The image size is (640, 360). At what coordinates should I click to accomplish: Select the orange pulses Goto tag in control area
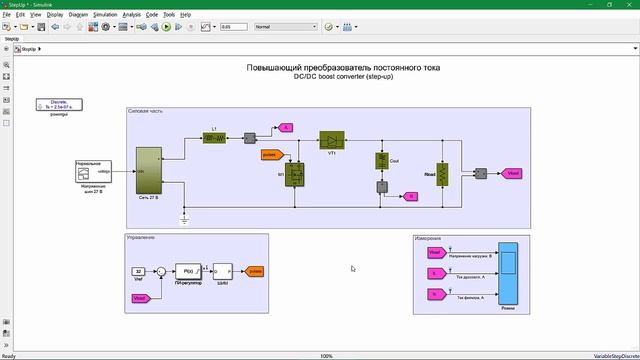coord(254,271)
